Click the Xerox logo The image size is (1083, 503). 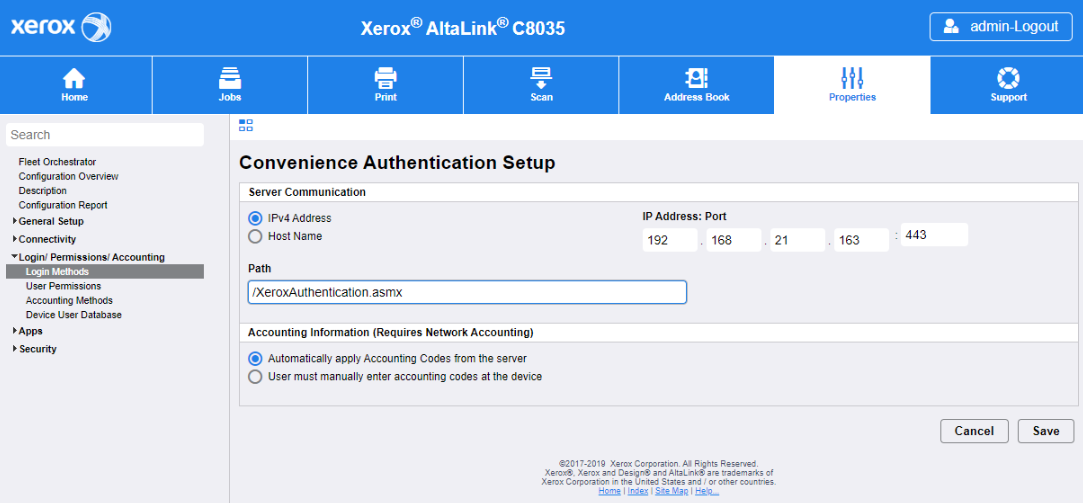coord(60,27)
